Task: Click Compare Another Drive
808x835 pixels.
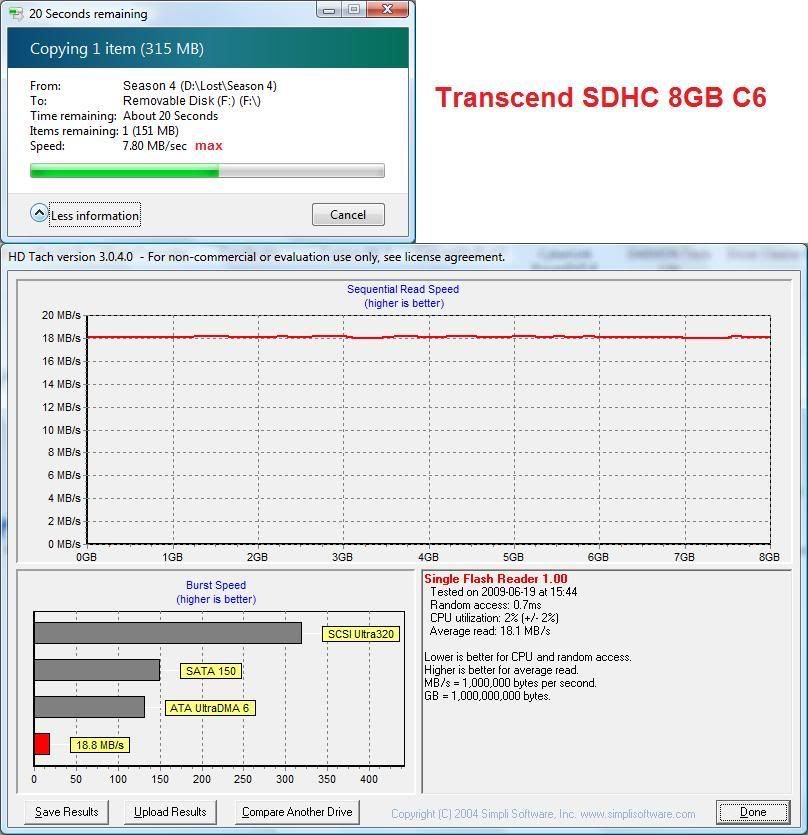Action: coord(298,812)
